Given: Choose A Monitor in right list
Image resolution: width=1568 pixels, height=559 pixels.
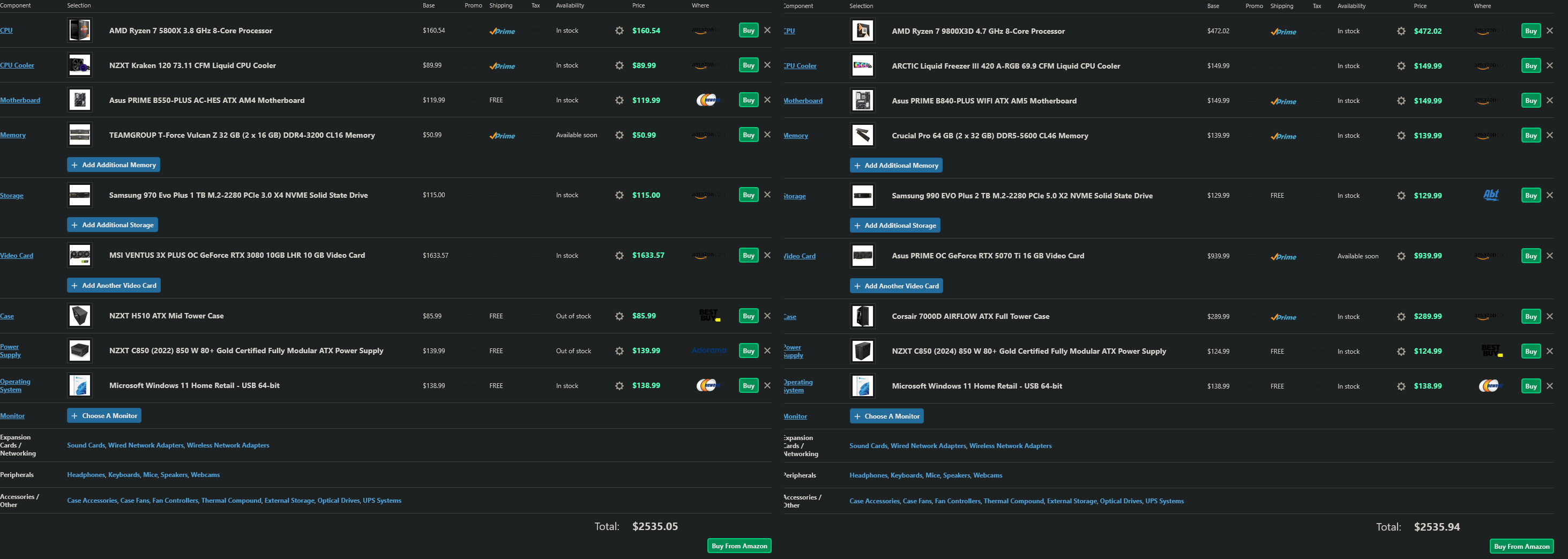Looking at the screenshot, I should (887, 416).
